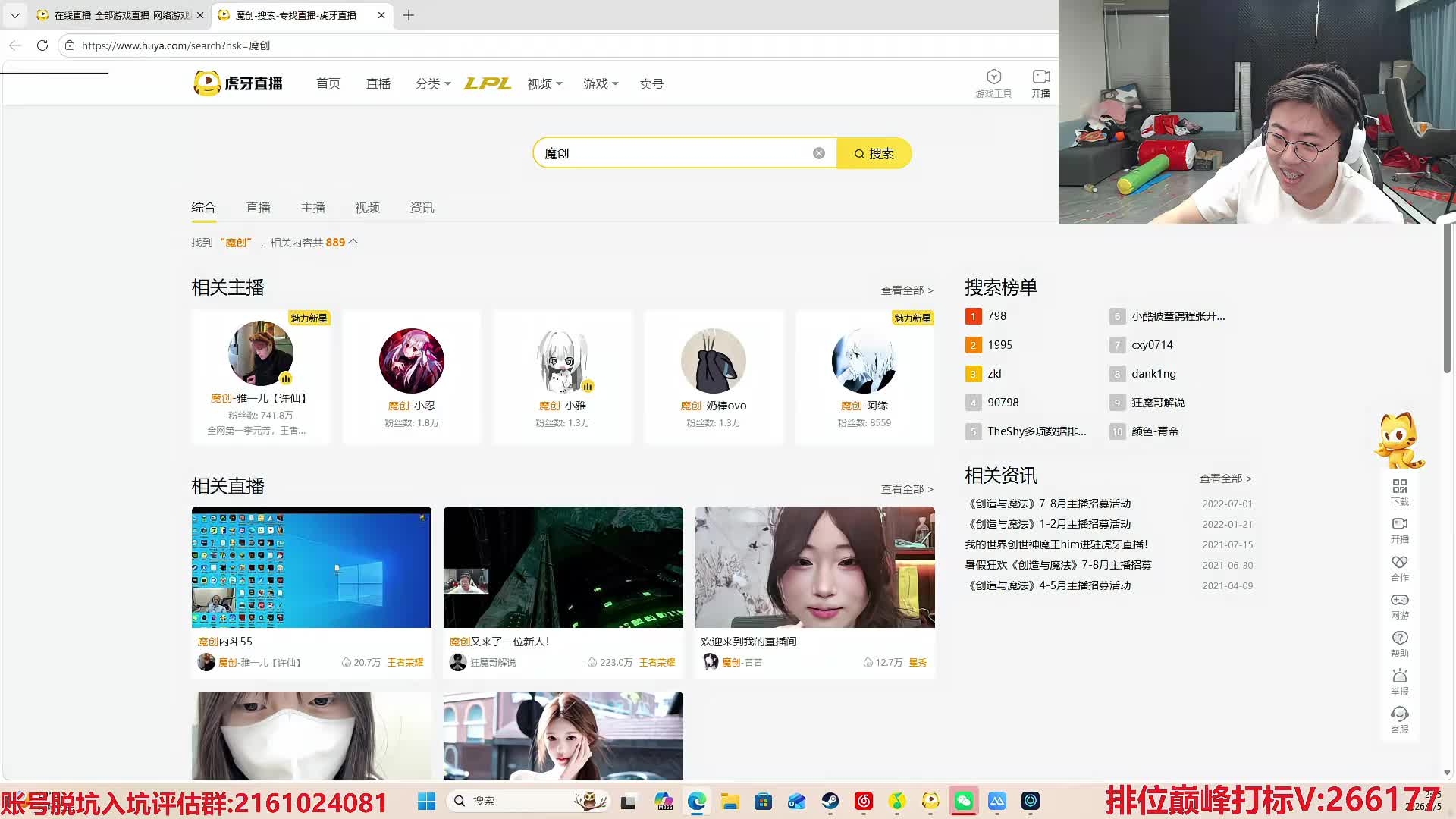Open ranking item 小酷被童锦程张开
1456x819 pixels.
tap(1178, 316)
